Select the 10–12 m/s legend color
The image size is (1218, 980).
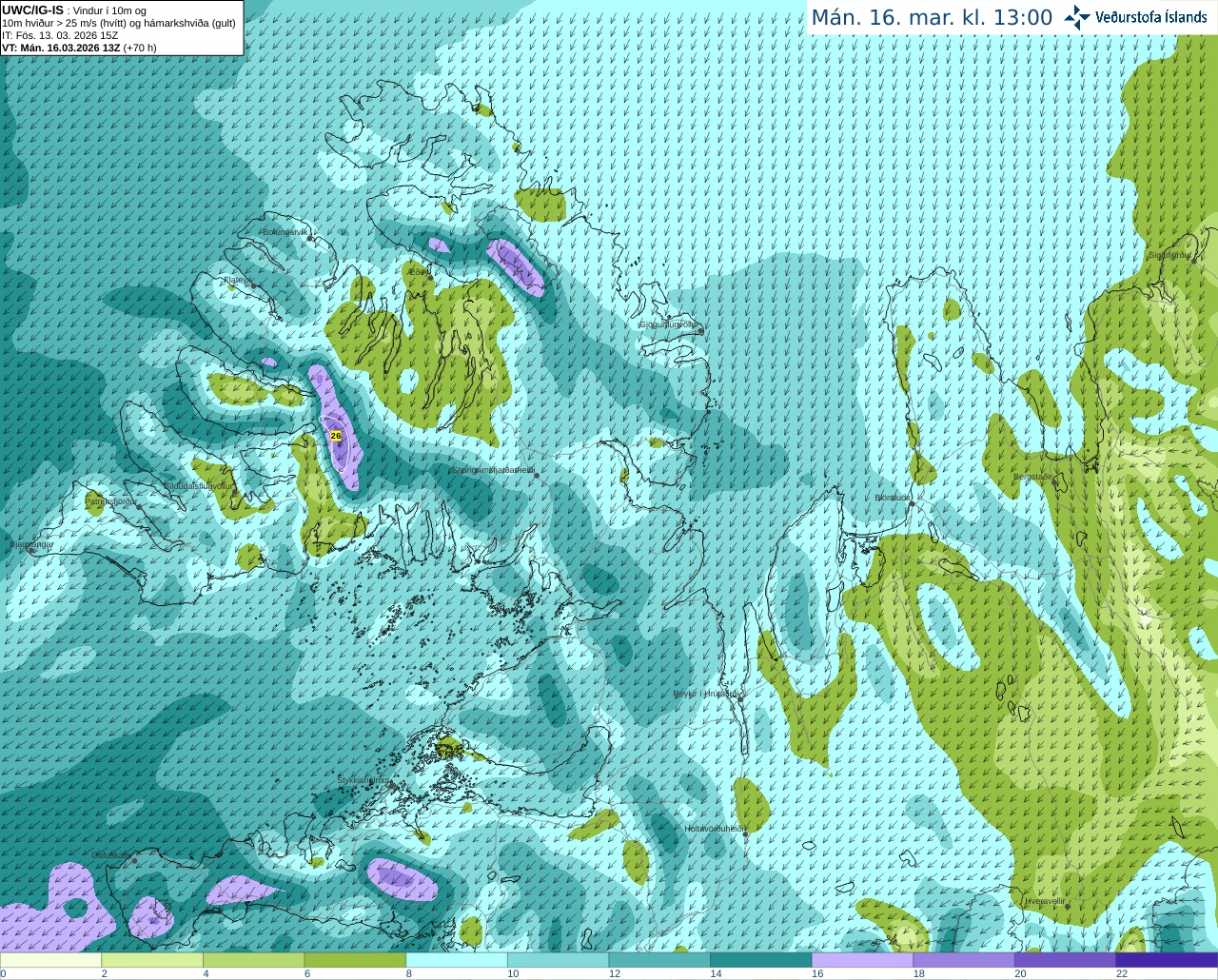558,960
